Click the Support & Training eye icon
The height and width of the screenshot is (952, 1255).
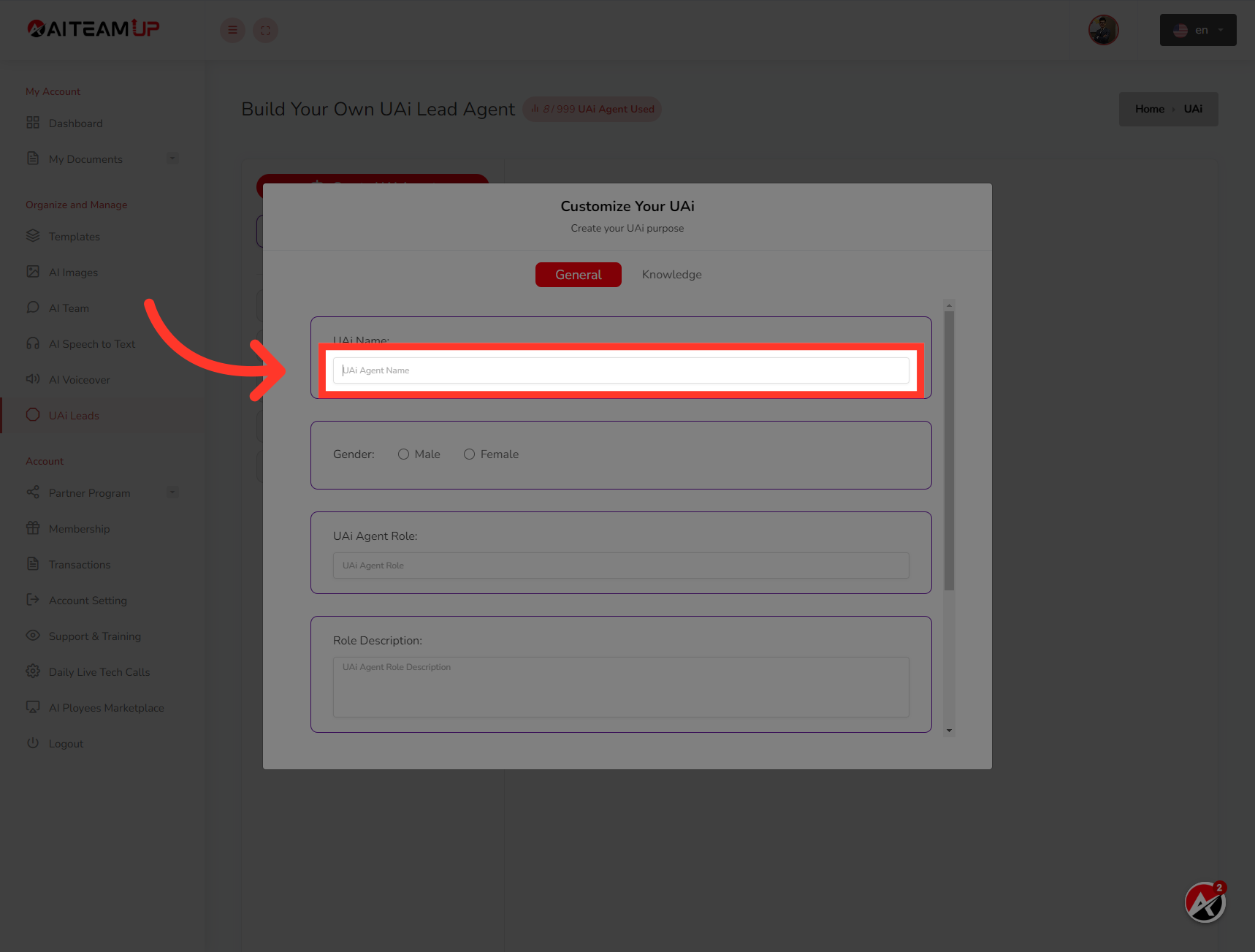(33, 636)
